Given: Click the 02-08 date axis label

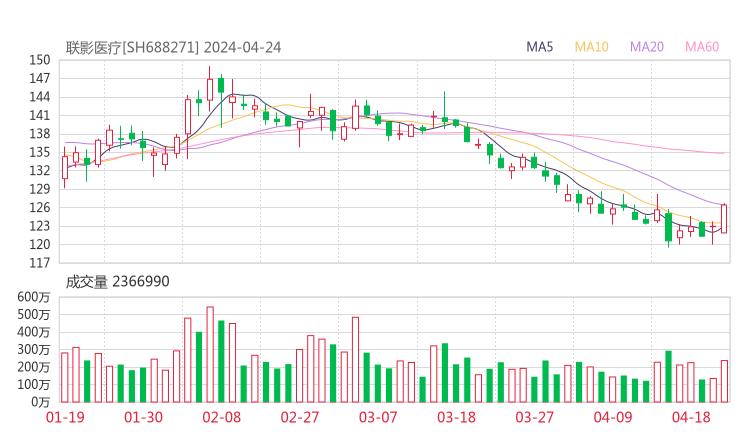Looking at the screenshot, I should tap(221, 417).
